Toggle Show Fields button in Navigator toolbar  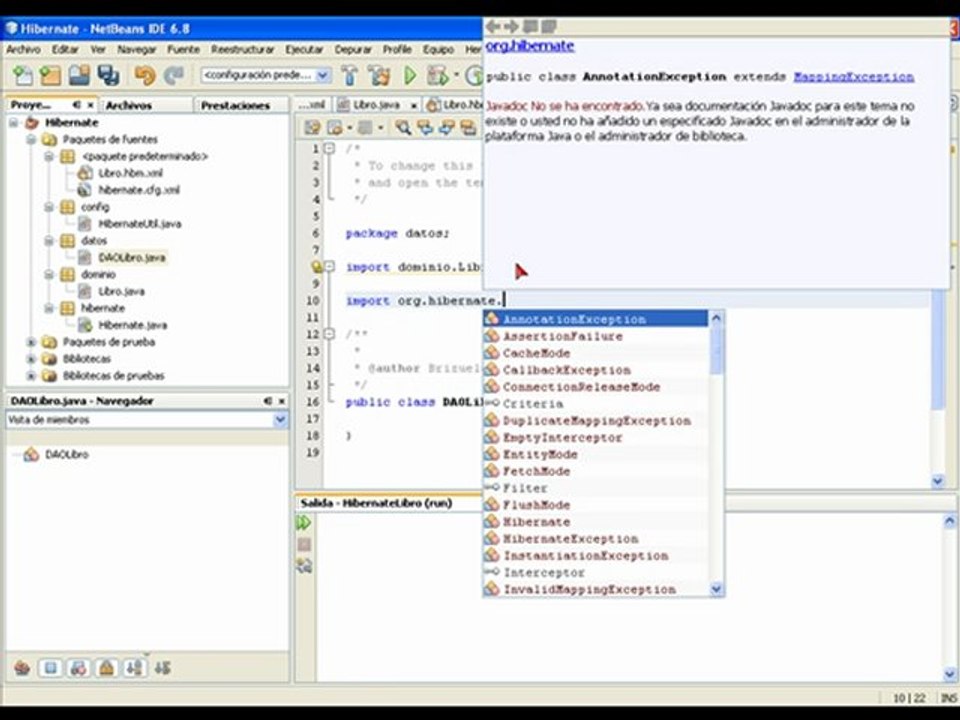(51, 667)
